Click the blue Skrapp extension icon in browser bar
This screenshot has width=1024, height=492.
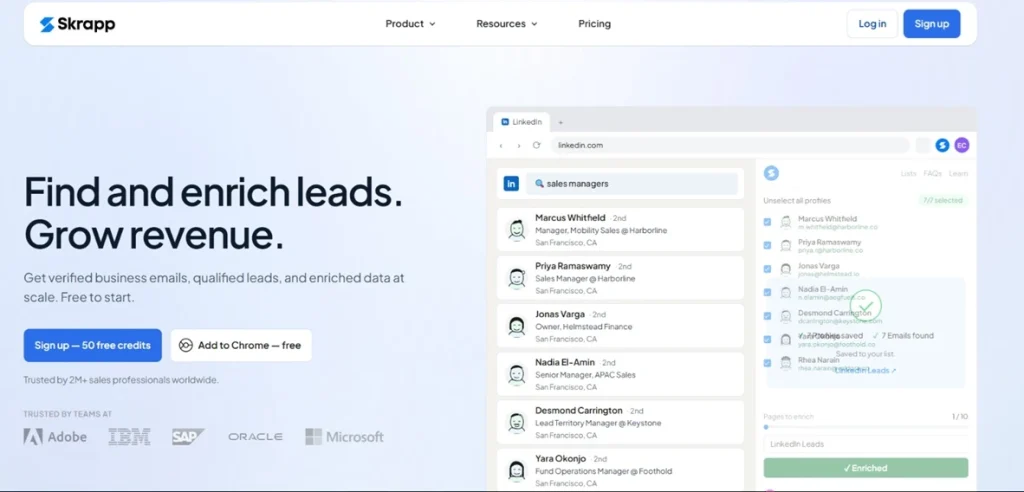(942, 145)
